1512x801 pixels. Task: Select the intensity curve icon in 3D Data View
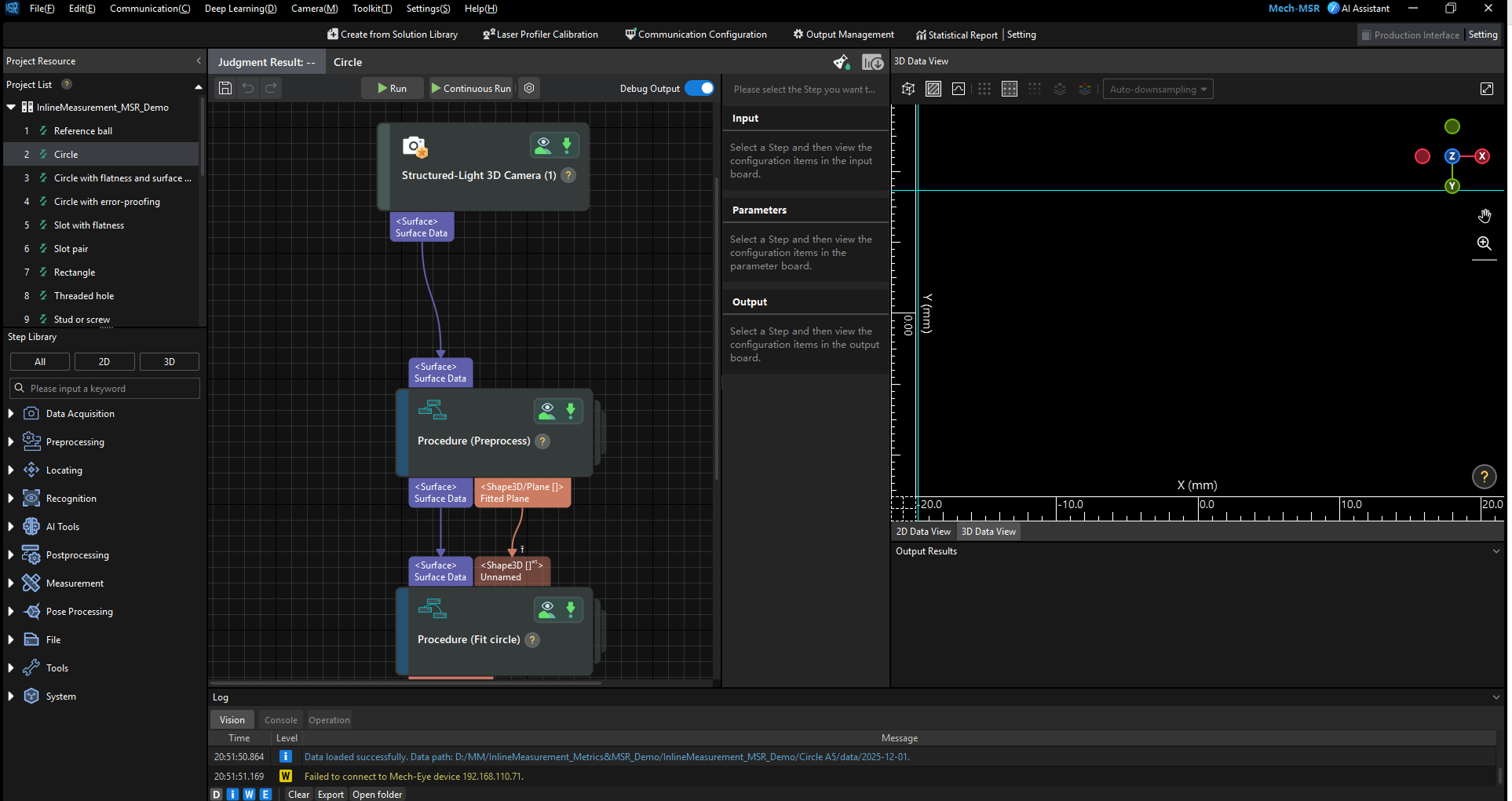coord(959,89)
